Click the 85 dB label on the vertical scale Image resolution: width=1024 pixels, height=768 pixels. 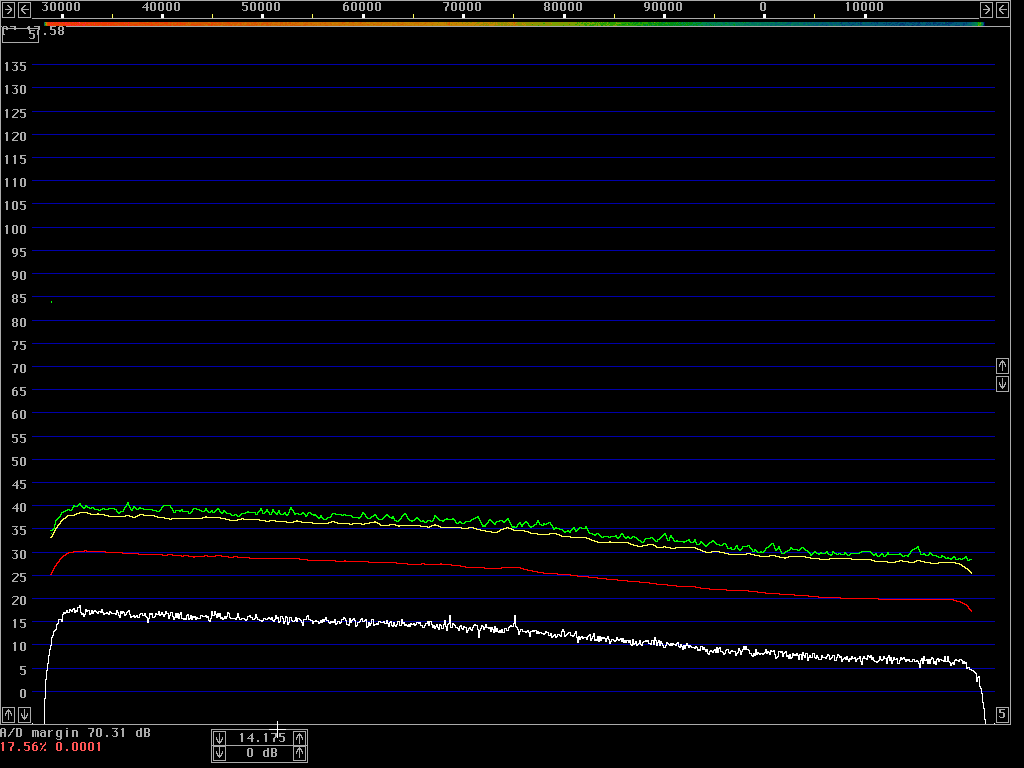click(x=19, y=298)
